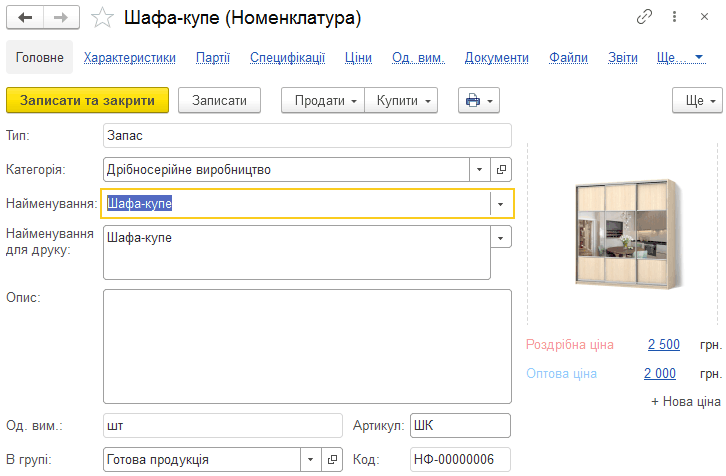Click the Код field НФ-00000006
Viewport: 726px width, 476px height.
(x=460, y=459)
